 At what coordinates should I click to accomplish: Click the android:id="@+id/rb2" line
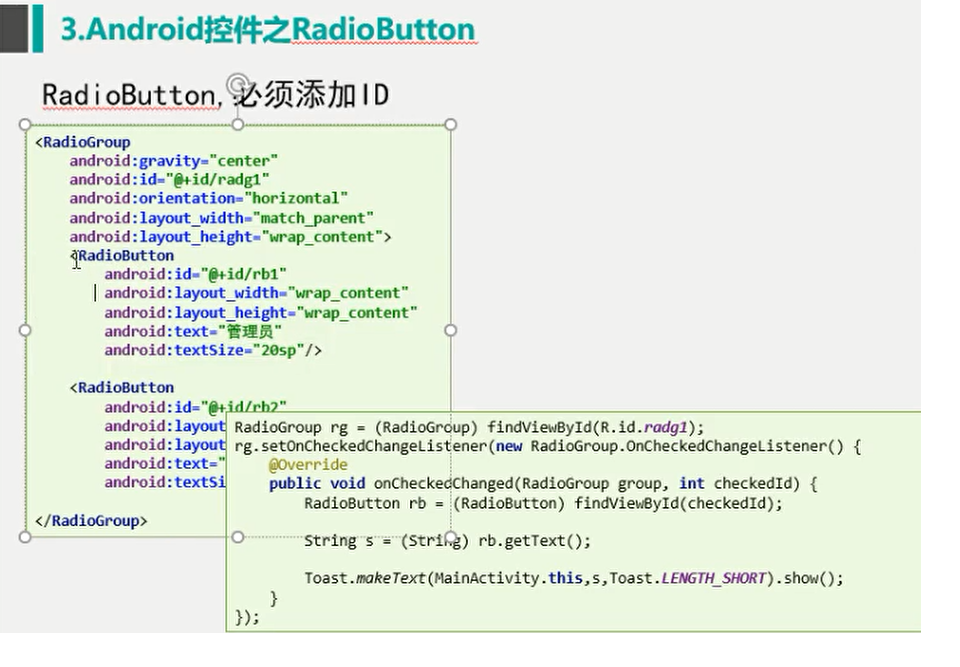[x=195, y=406]
